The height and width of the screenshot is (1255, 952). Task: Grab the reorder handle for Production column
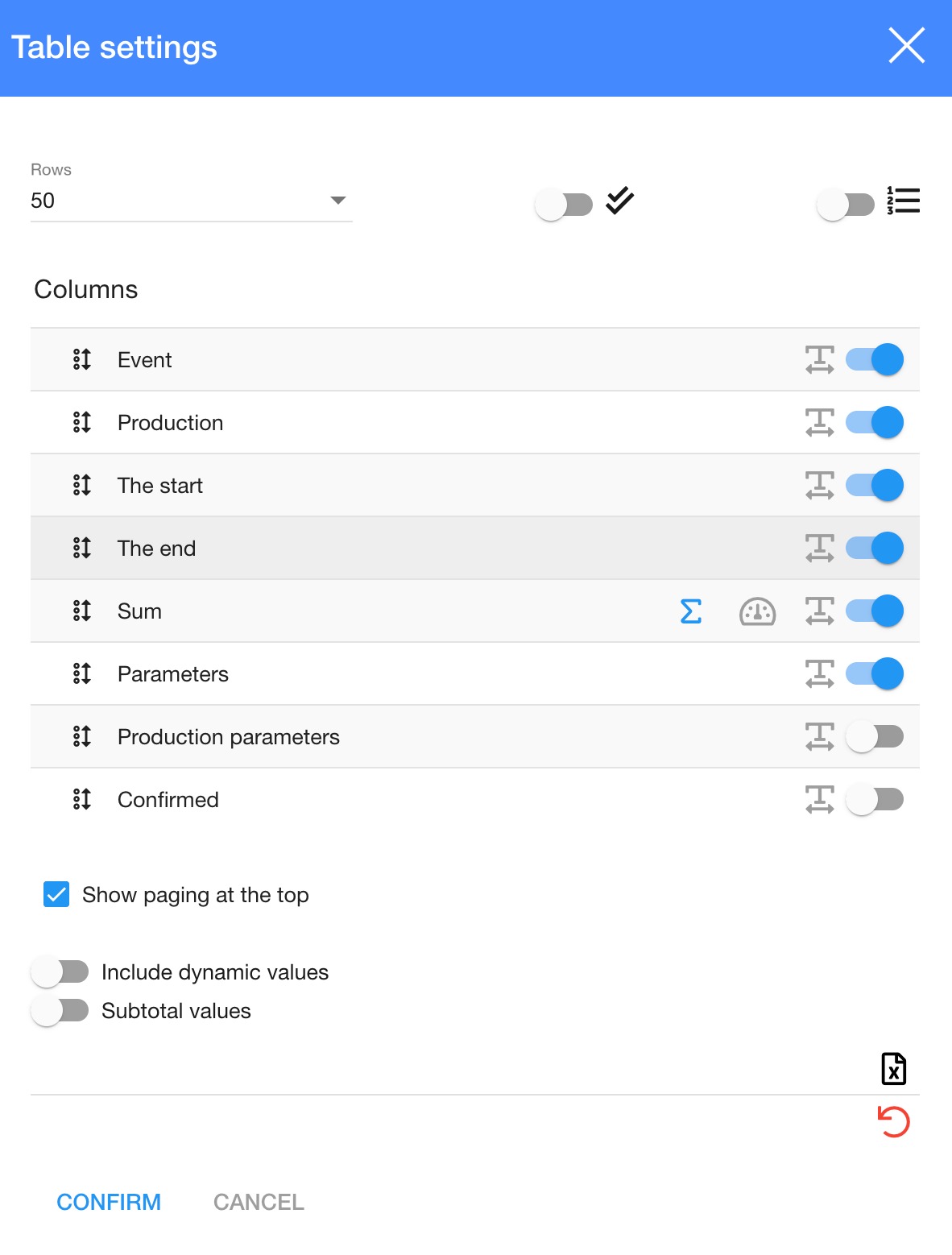click(82, 423)
